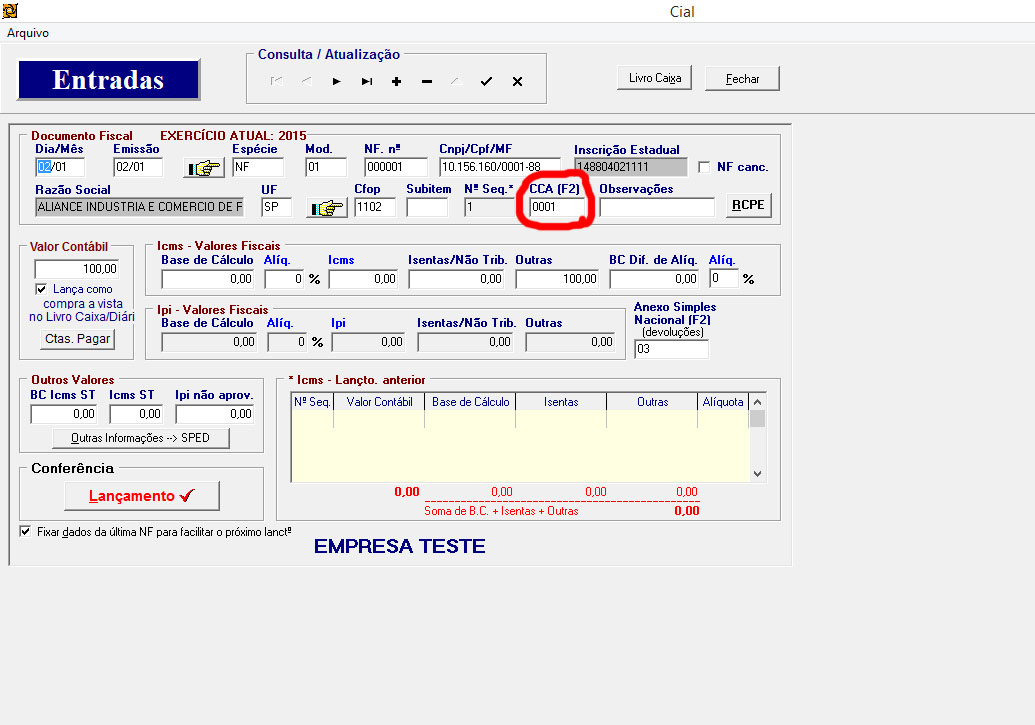Click the Ctas. Pagar button

[78, 339]
